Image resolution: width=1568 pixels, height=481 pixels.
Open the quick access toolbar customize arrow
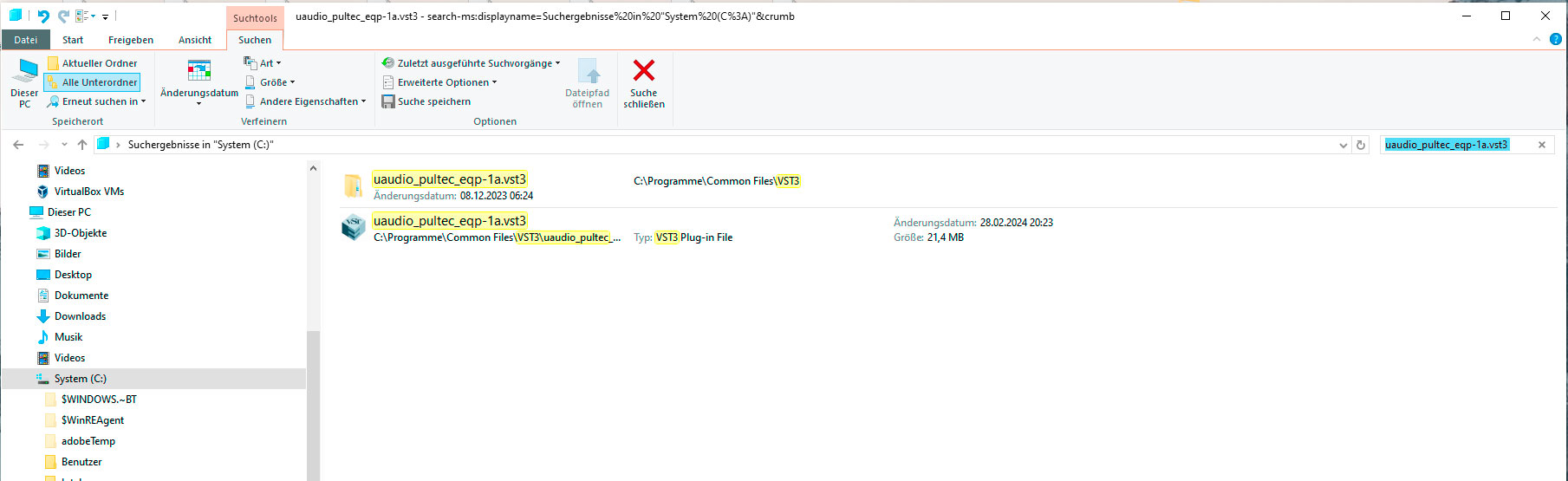106,16
